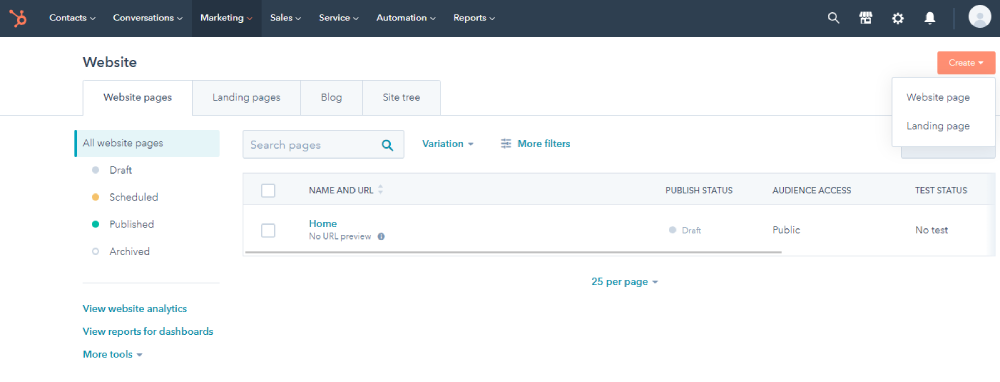
Task: Switch to the Website pages tab
Action: tap(137, 98)
